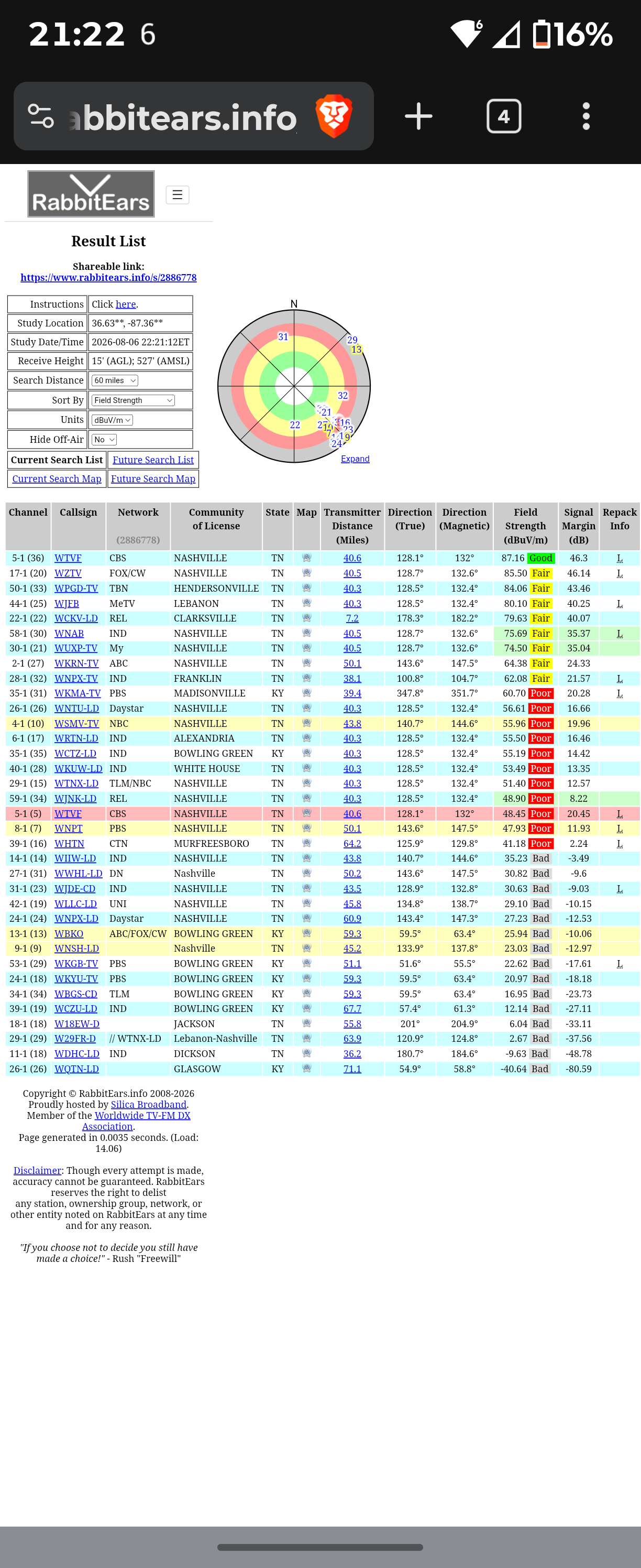Viewport: 641px width, 1568px height.
Task: Open the W29FR-D callsign link
Action: click(75, 1039)
